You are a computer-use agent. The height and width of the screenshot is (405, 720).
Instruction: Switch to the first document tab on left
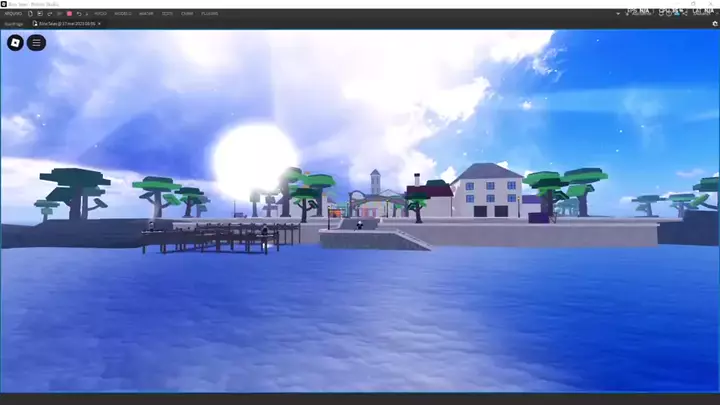coord(13,23)
